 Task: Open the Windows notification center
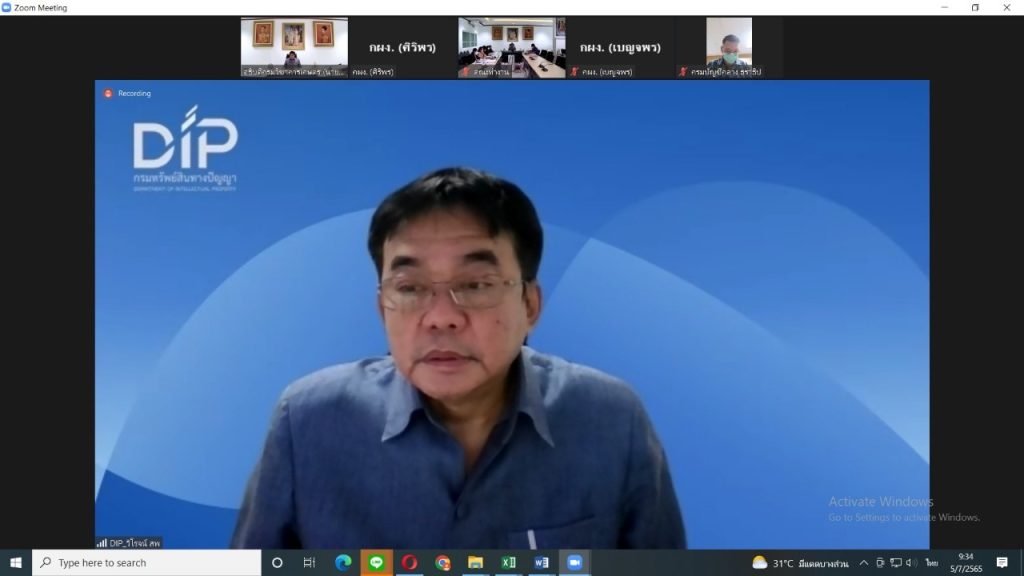[1002, 563]
